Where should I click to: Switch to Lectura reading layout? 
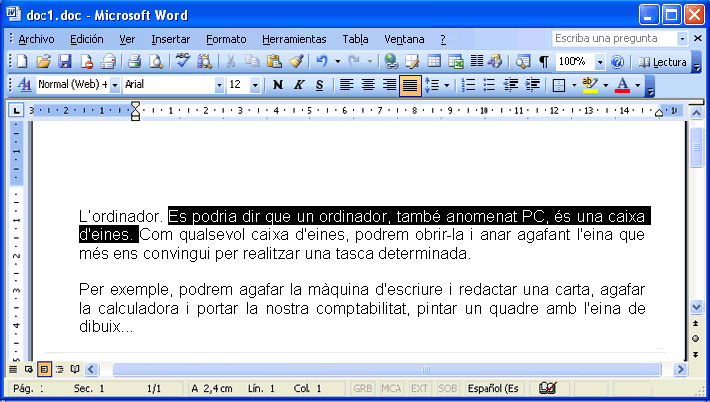pos(662,62)
